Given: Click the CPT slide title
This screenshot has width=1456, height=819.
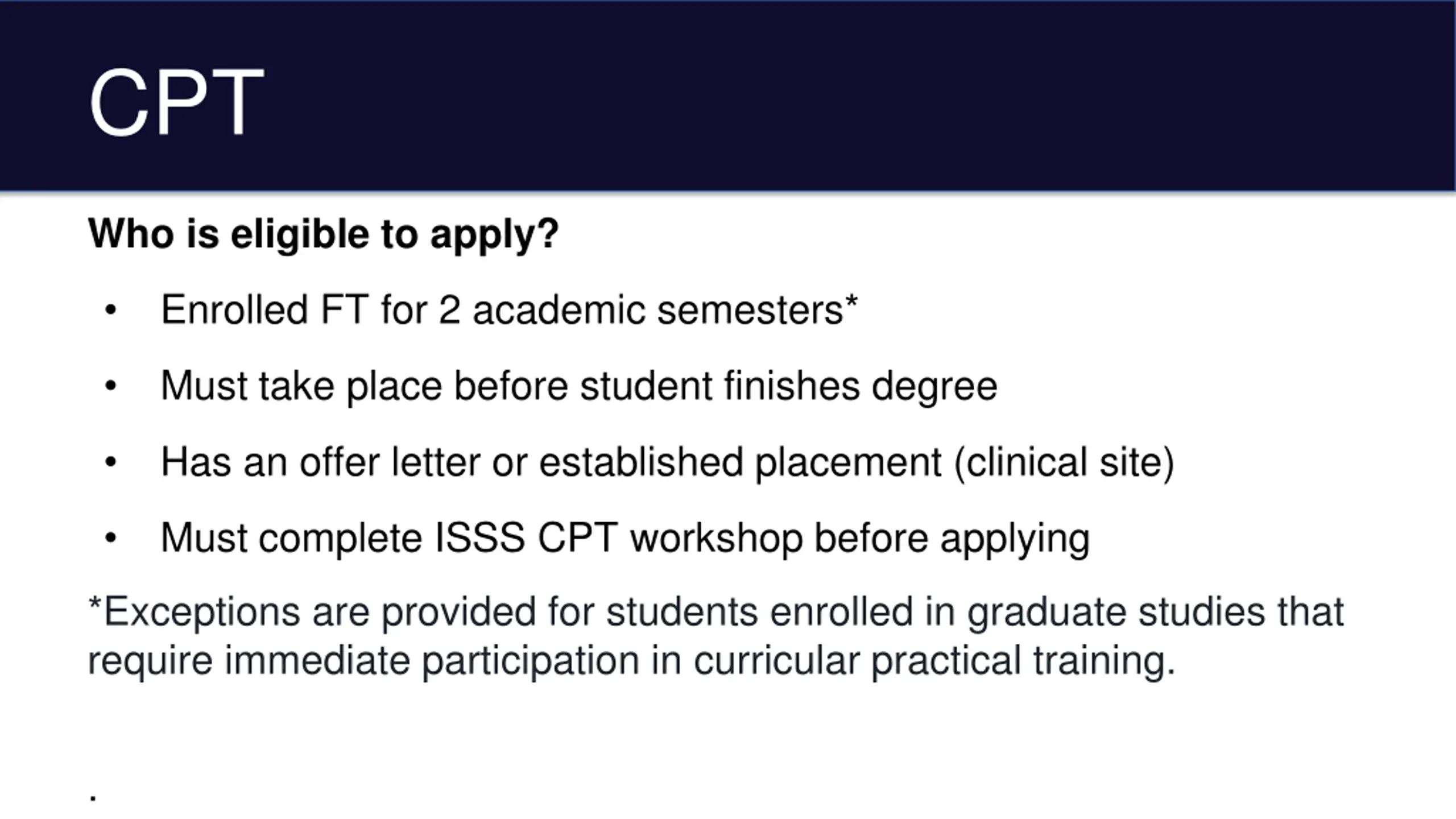Looking at the screenshot, I should (176, 102).
